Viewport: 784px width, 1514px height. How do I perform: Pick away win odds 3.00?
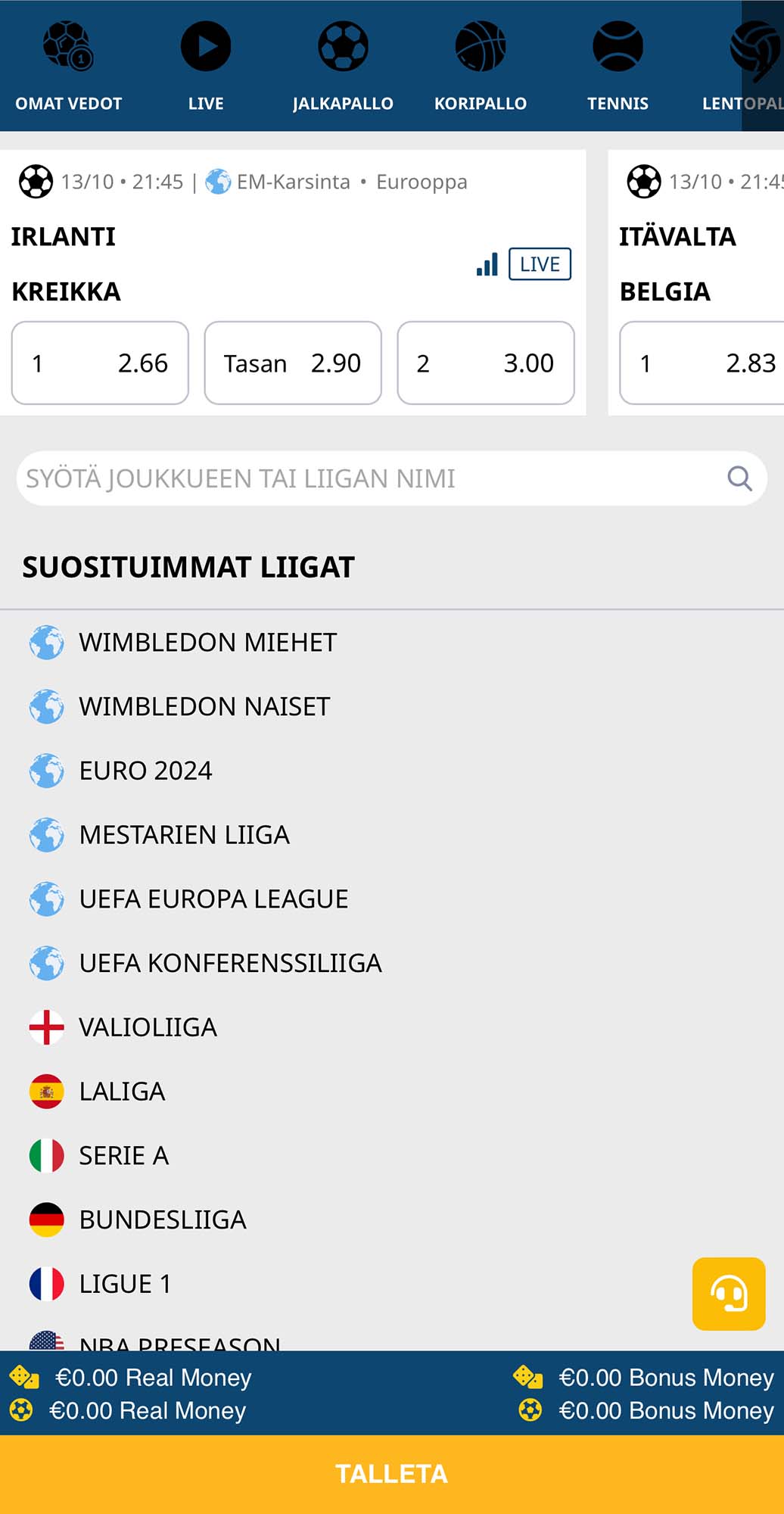click(x=486, y=363)
